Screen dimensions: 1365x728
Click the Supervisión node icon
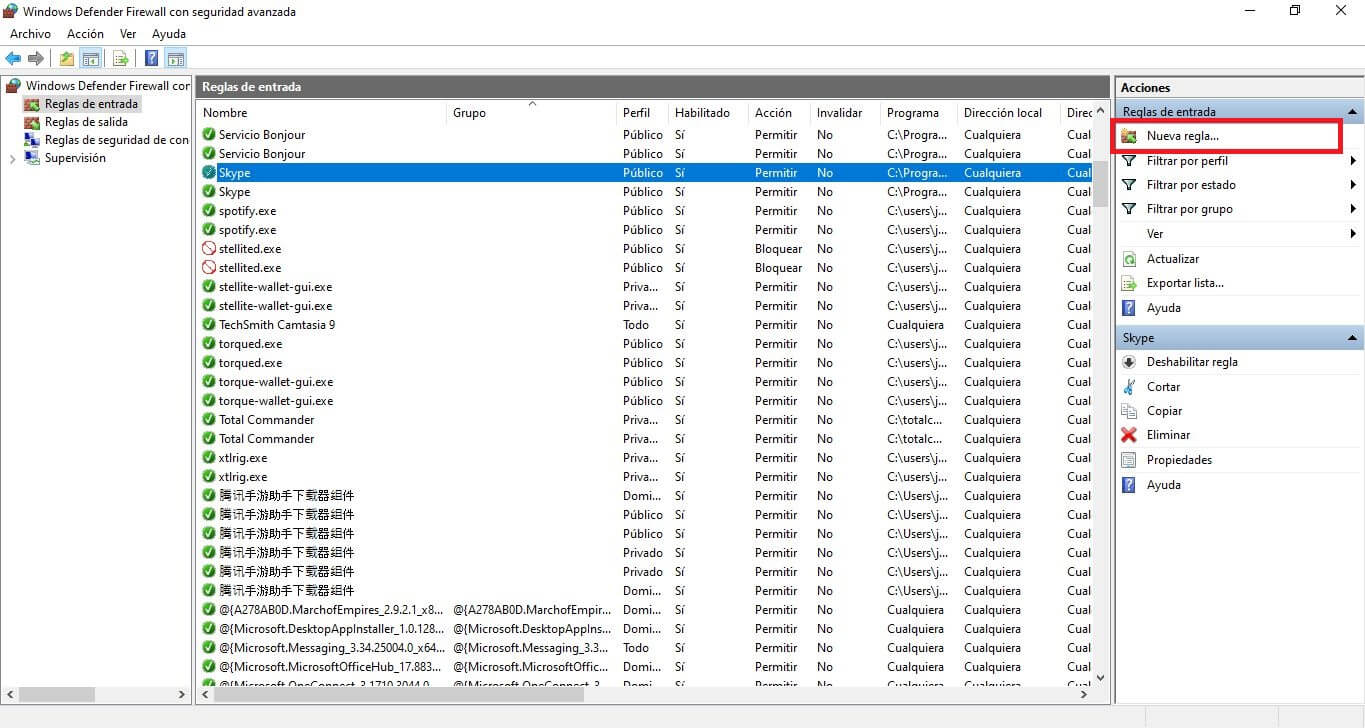point(32,158)
